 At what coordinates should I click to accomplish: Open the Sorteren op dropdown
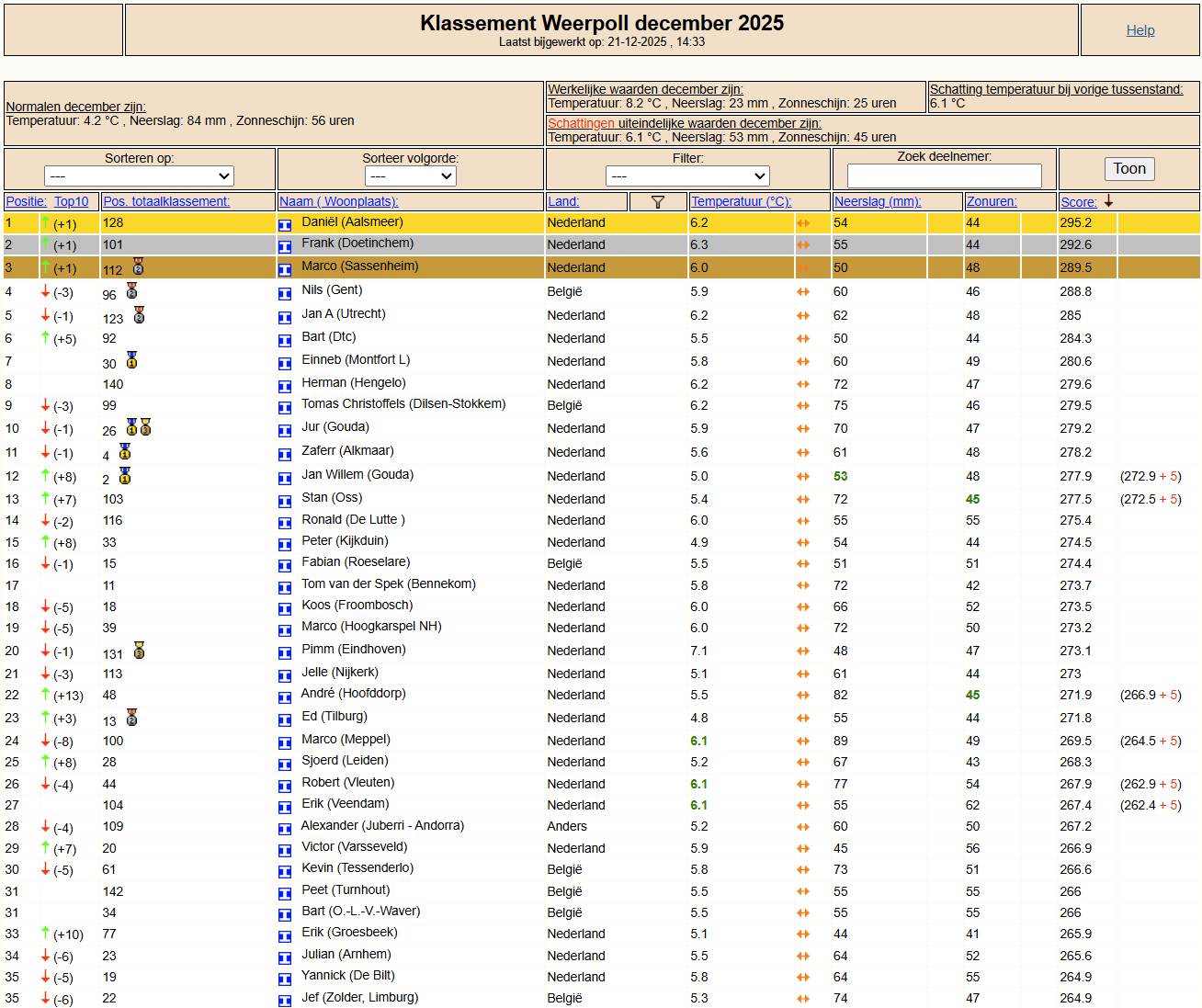pos(139,176)
